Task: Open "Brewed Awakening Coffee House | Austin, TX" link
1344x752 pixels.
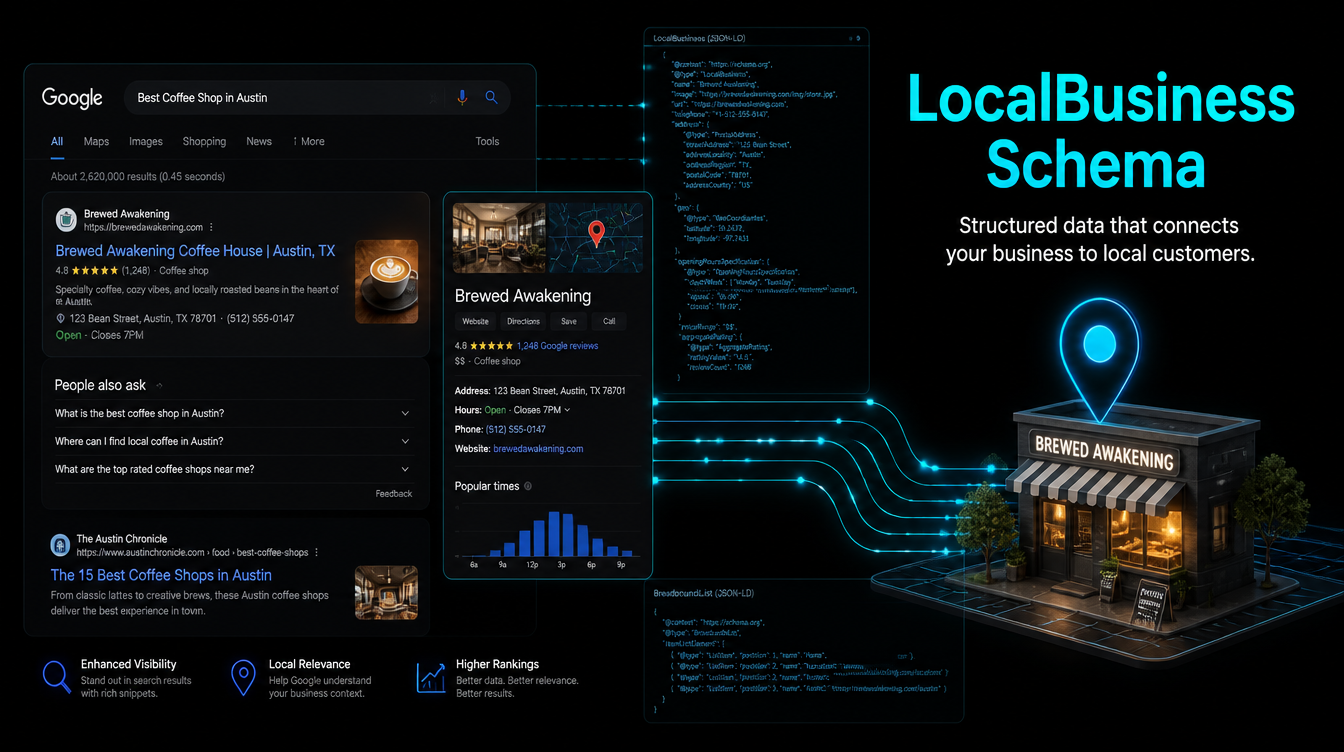Action: 195,251
